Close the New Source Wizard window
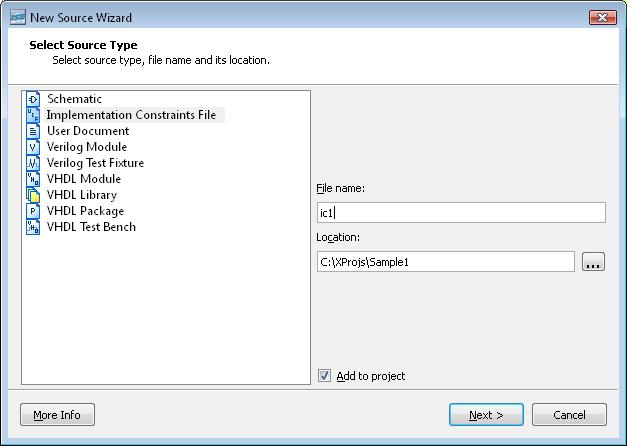The image size is (627, 446). 603,17
